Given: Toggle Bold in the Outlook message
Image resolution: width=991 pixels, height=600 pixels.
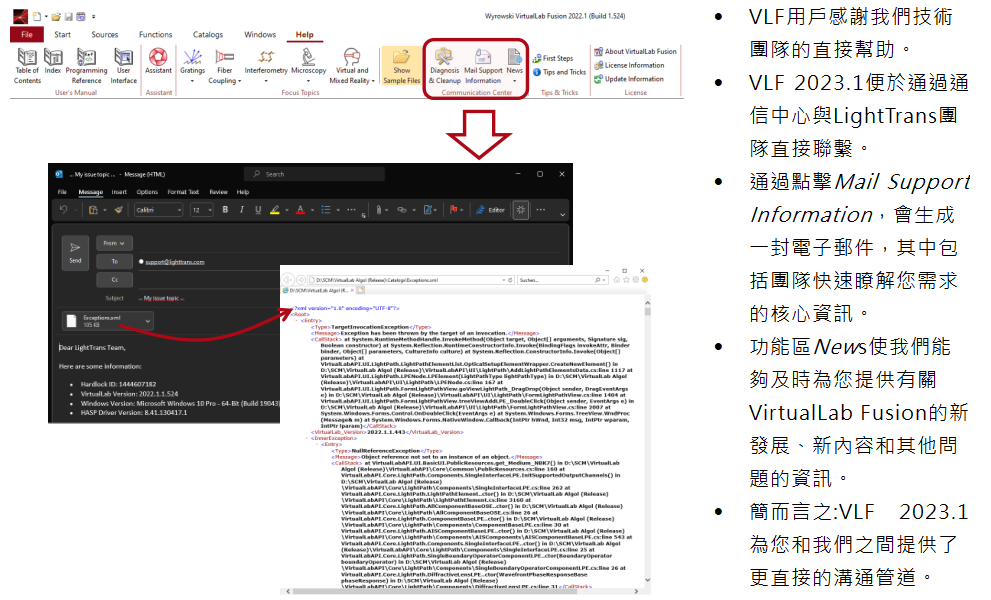Looking at the screenshot, I should pyautogui.click(x=225, y=210).
